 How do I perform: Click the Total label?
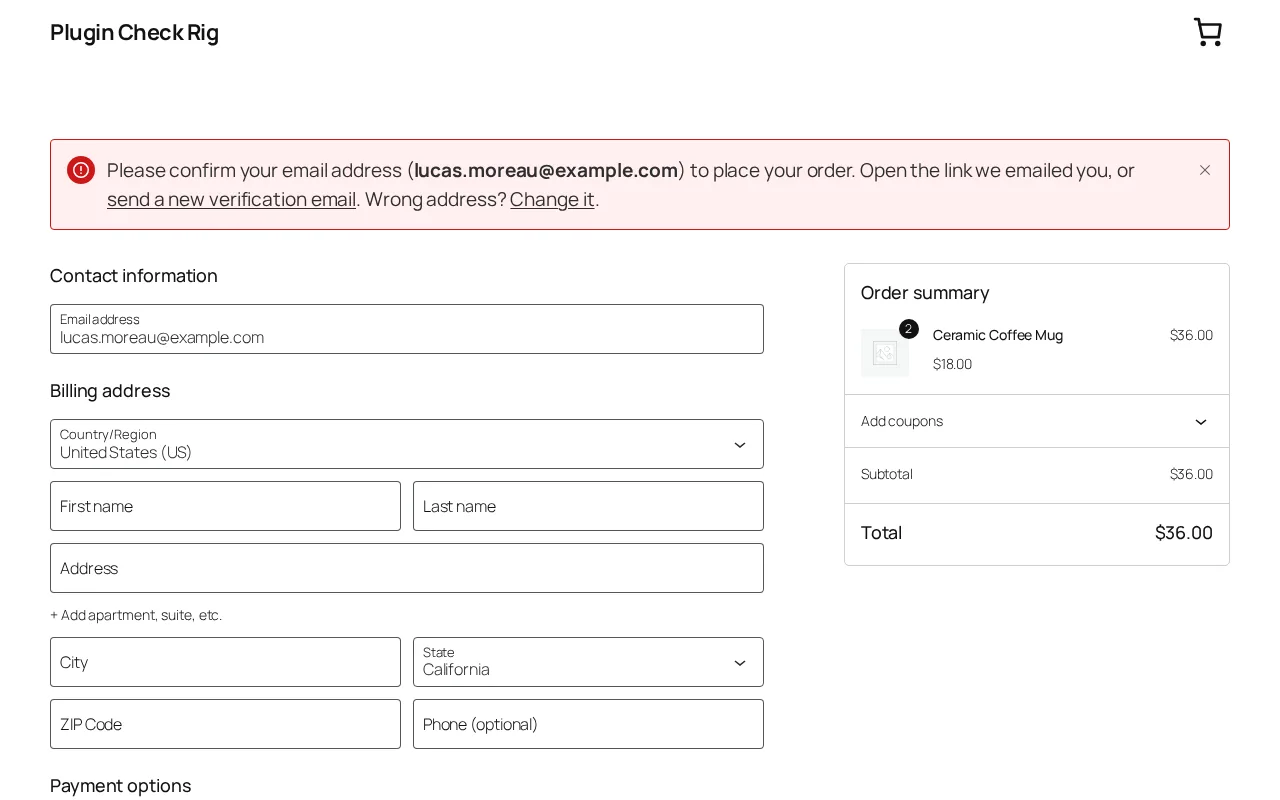tap(881, 533)
